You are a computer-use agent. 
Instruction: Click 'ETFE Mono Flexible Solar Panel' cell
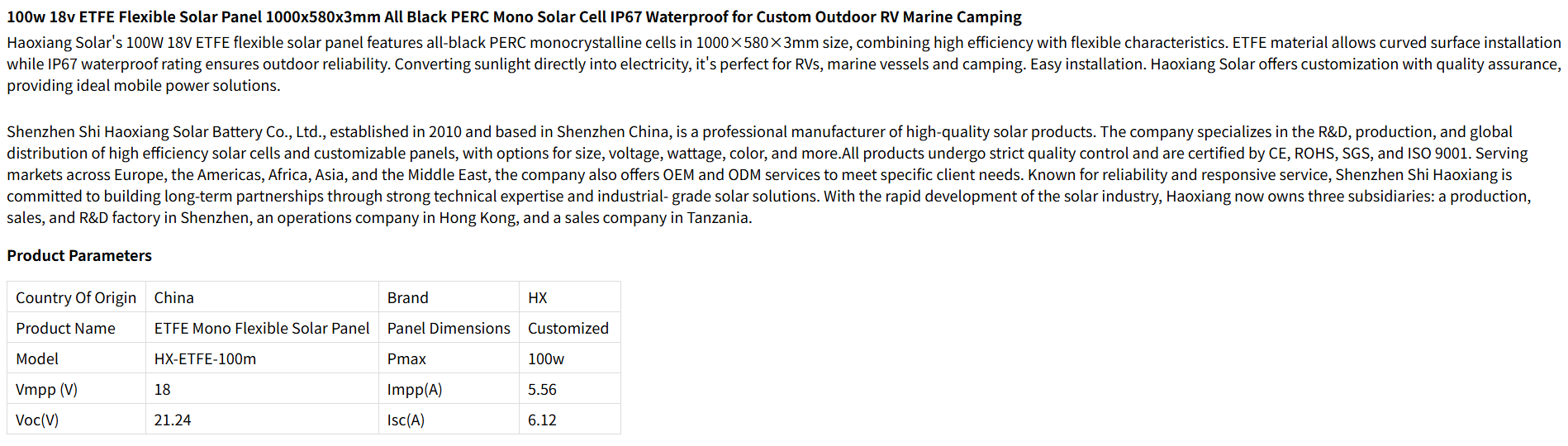click(262, 328)
